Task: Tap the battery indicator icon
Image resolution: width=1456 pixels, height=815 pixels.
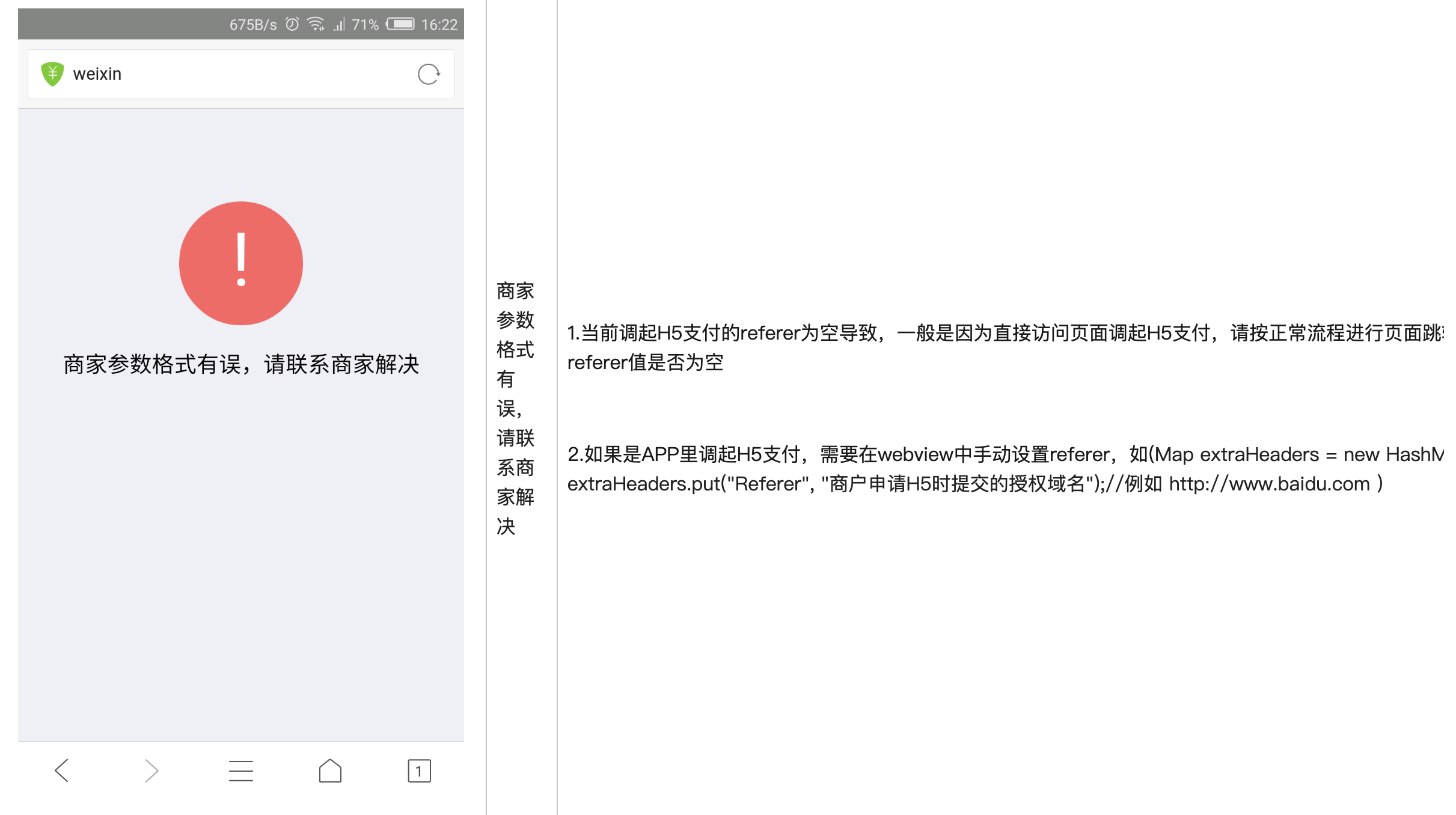Action: [x=400, y=24]
